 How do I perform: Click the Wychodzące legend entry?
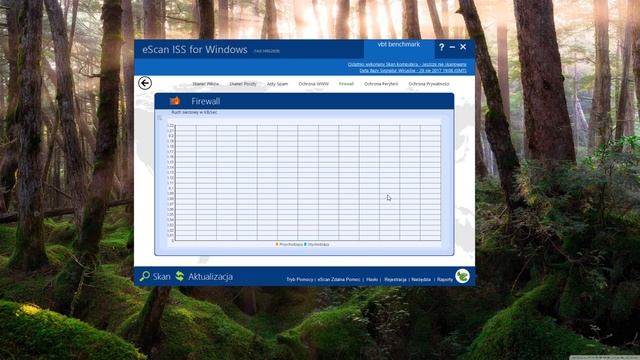[x=317, y=244]
